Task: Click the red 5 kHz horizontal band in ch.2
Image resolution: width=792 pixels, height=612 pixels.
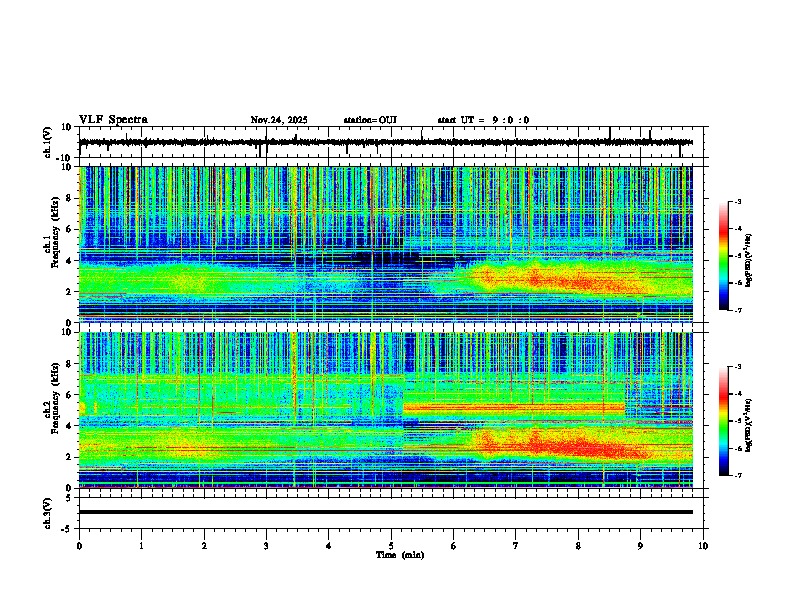Action: [x=514, y=407]
